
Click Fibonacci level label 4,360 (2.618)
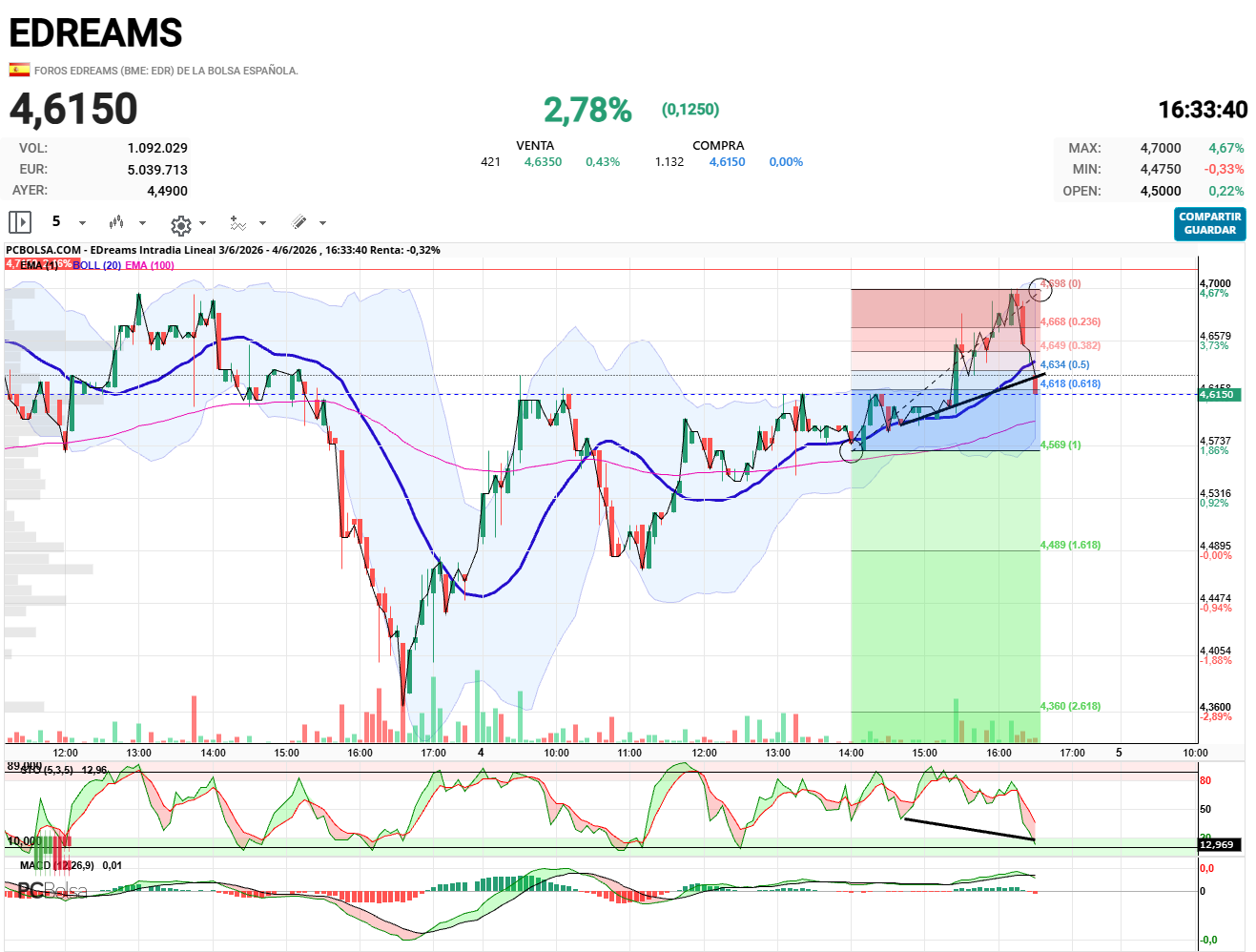click(x=1070, y=706)
